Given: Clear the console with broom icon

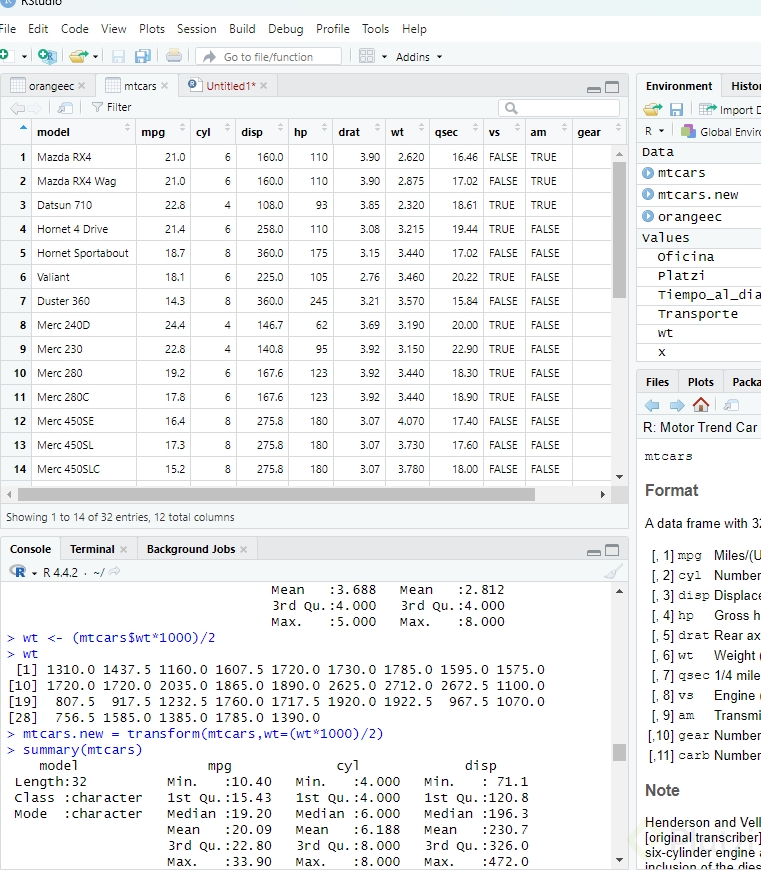Looking at the screenshot, I should (x=613, y=572).
